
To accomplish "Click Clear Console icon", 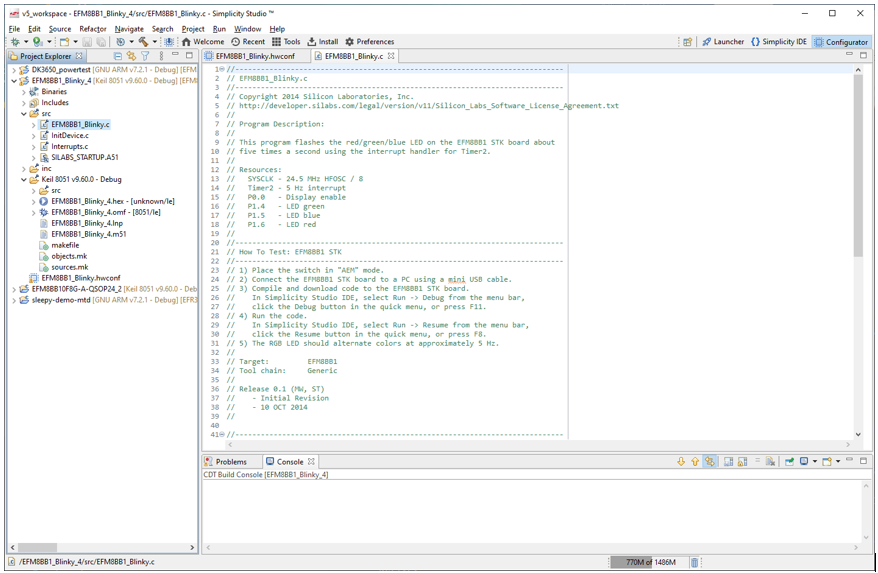I will coord(770,462).
